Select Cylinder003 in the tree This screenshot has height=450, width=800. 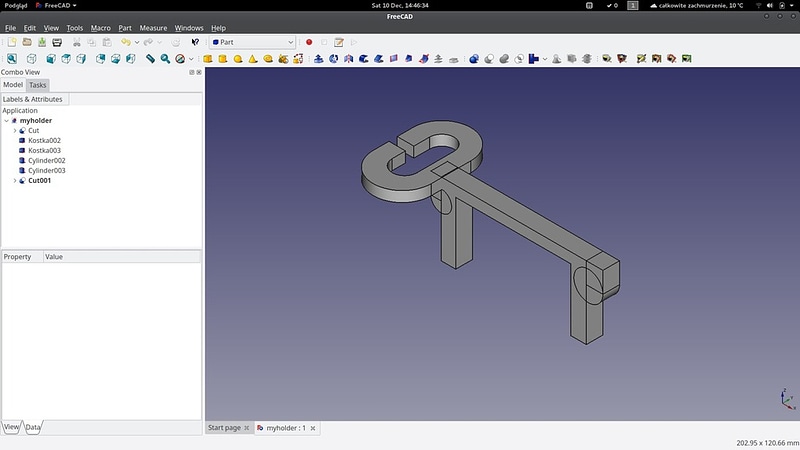46,170
